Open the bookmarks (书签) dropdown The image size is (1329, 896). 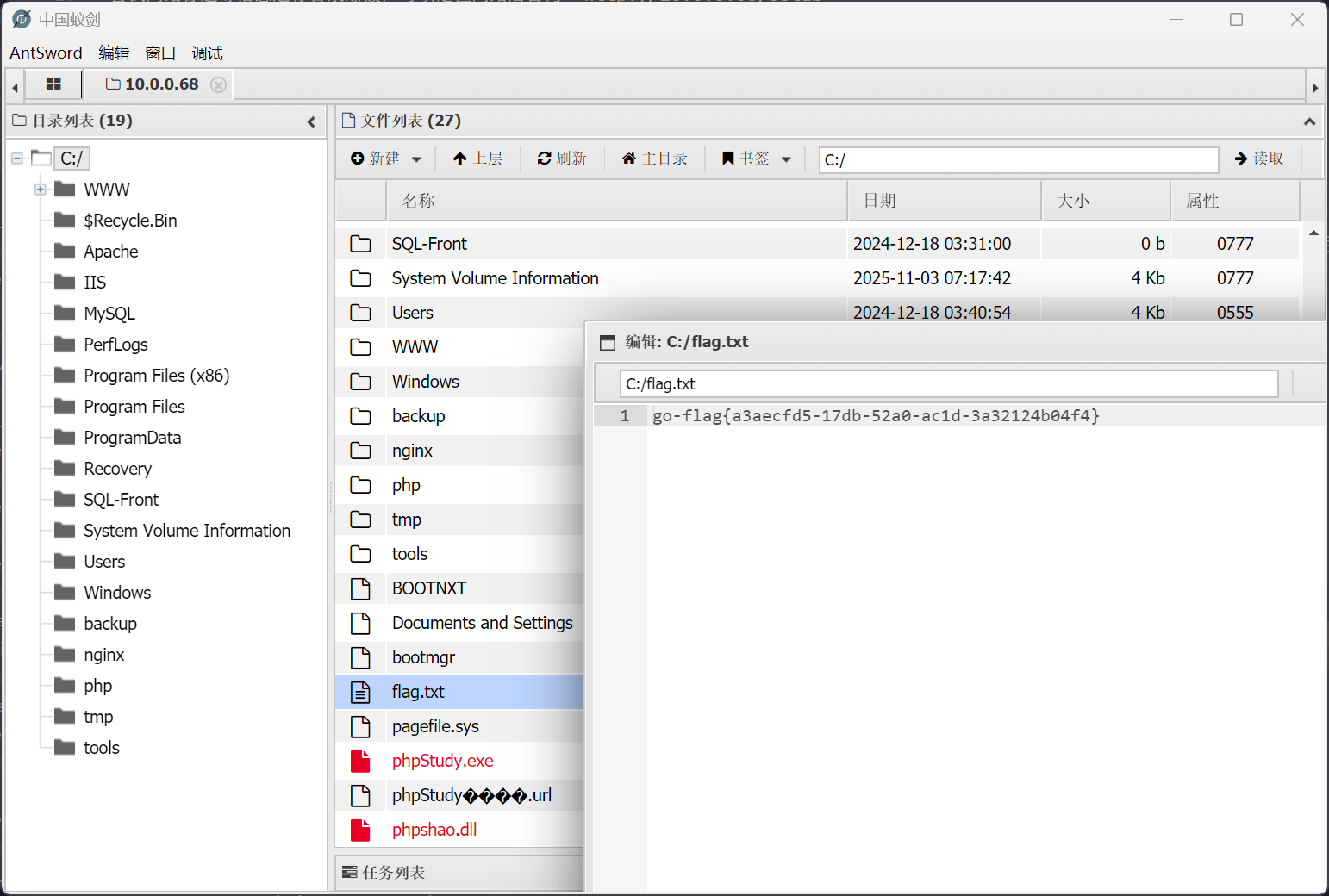tap(756, 159)
